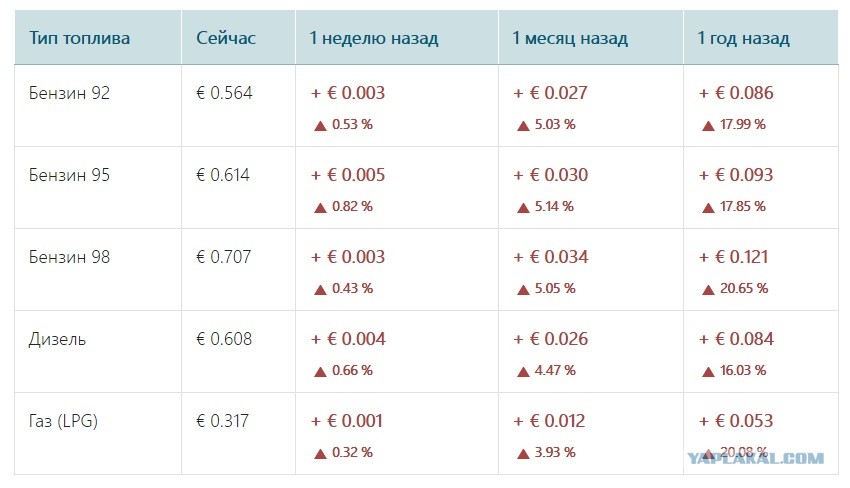Screen dimensions: 850x488
Task: Select the 'Сейчас' column header
Action: pos(226,38)
